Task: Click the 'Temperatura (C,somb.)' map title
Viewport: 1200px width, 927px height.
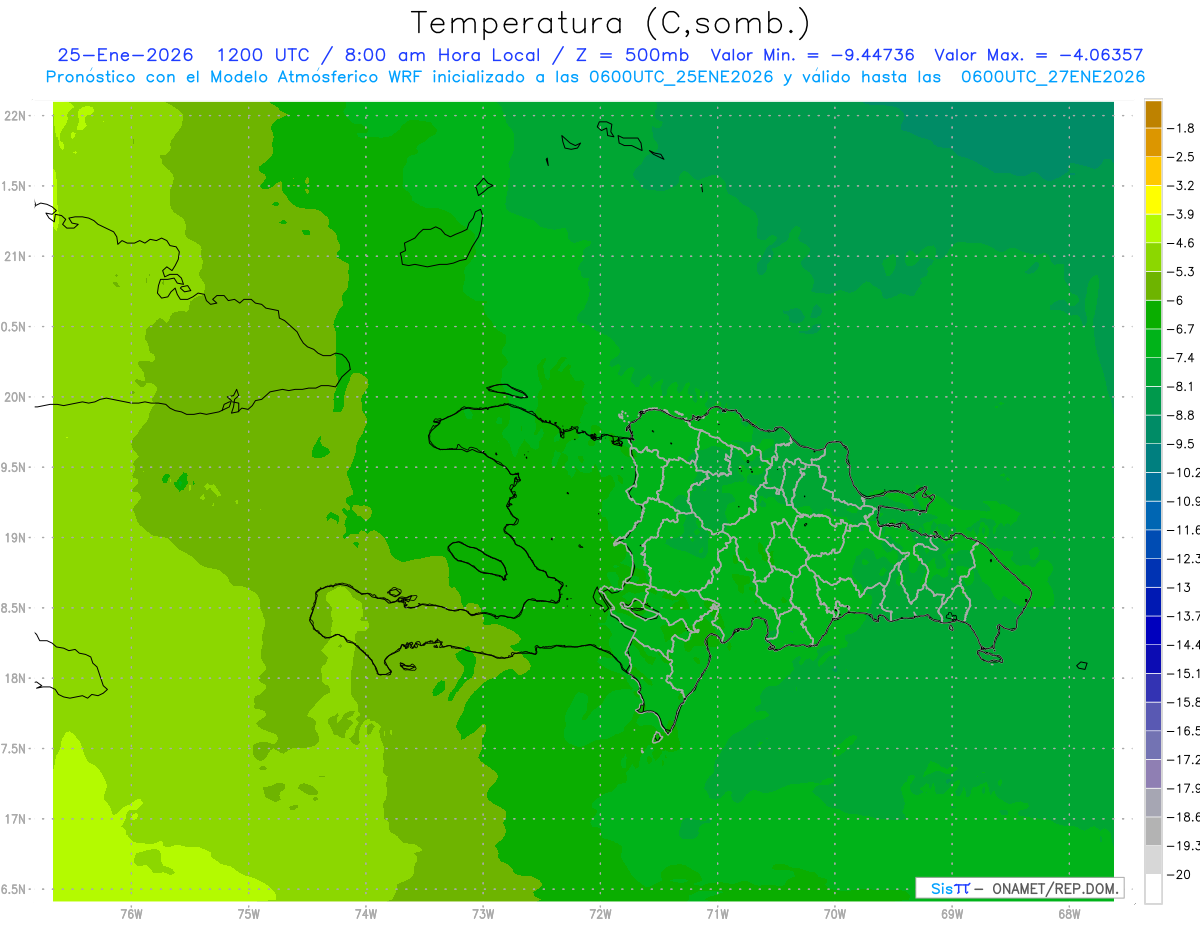Action: pyautogui.click(x=611, y=23)
